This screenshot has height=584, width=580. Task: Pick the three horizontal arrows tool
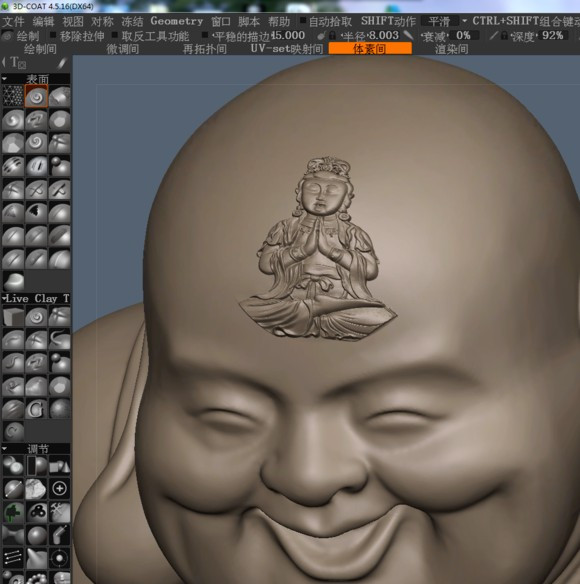(x=13, y=558)
